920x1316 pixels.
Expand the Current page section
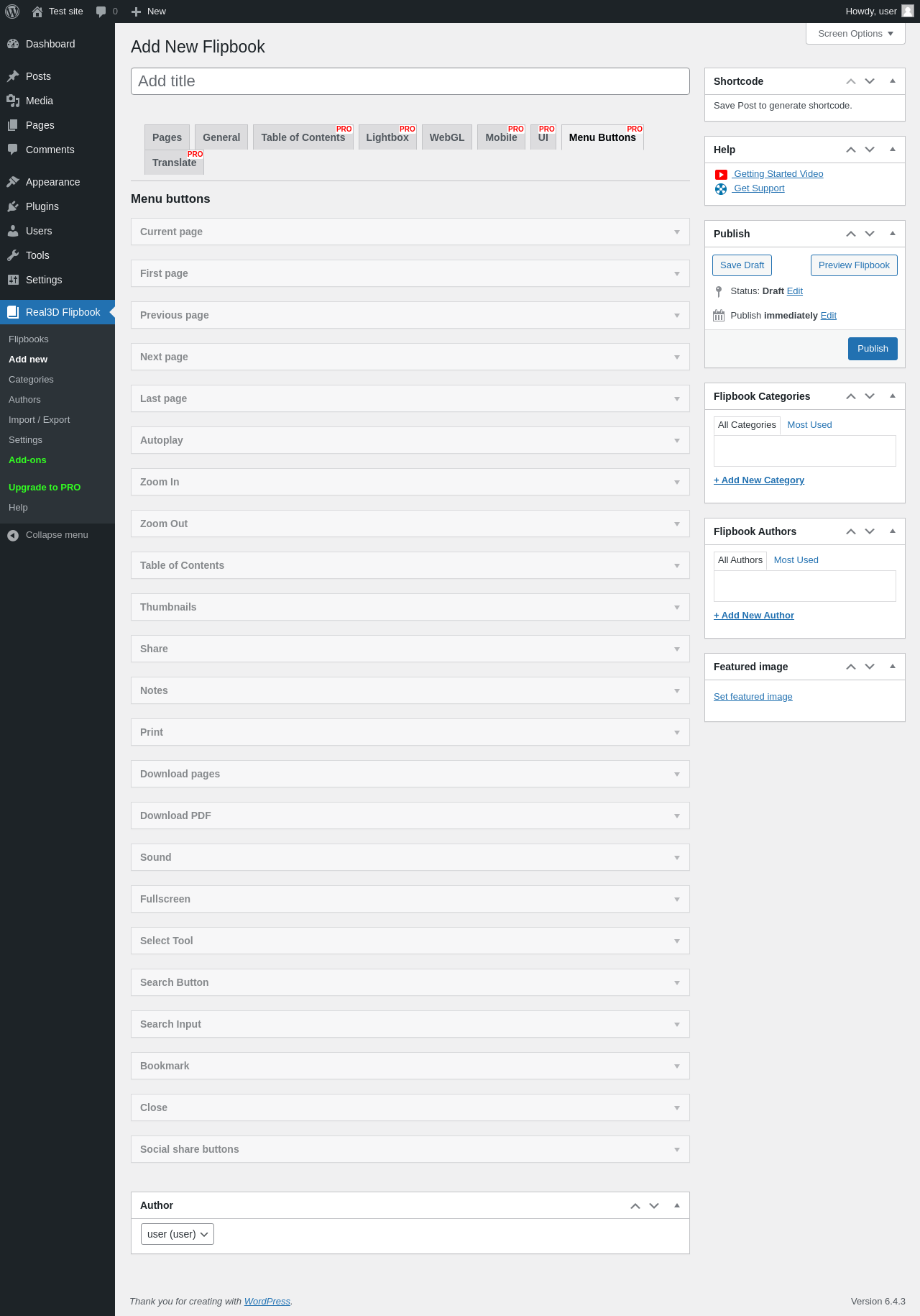coord(410,232)
